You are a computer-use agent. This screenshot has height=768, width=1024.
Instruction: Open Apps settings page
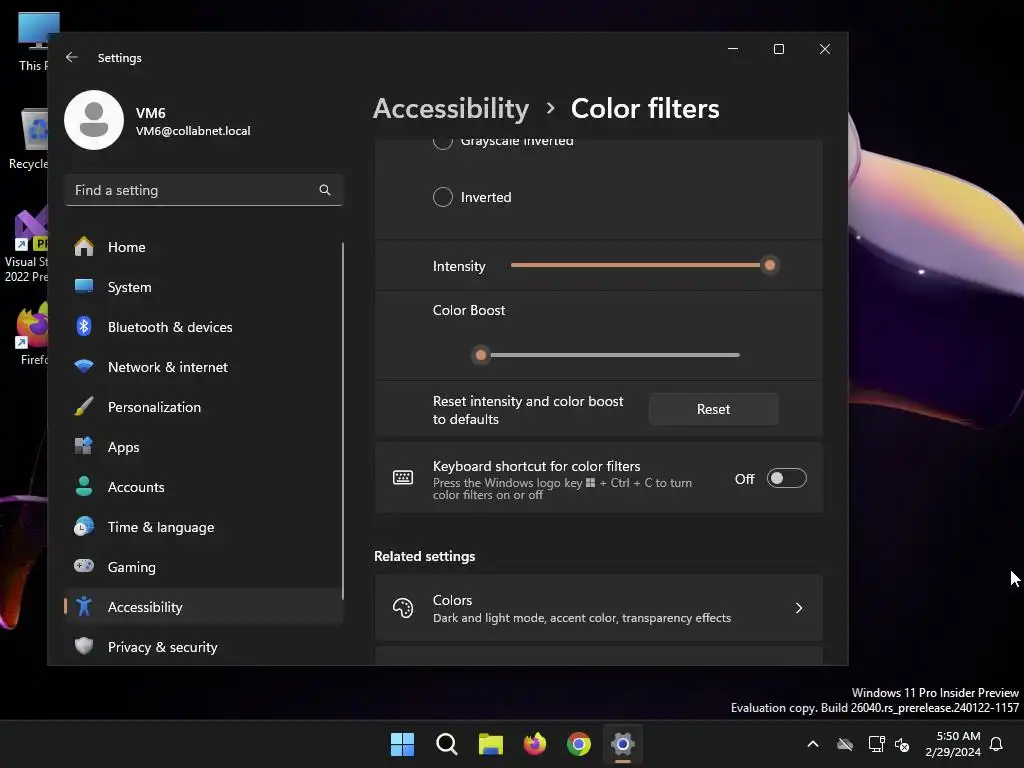tap(203, 447)
